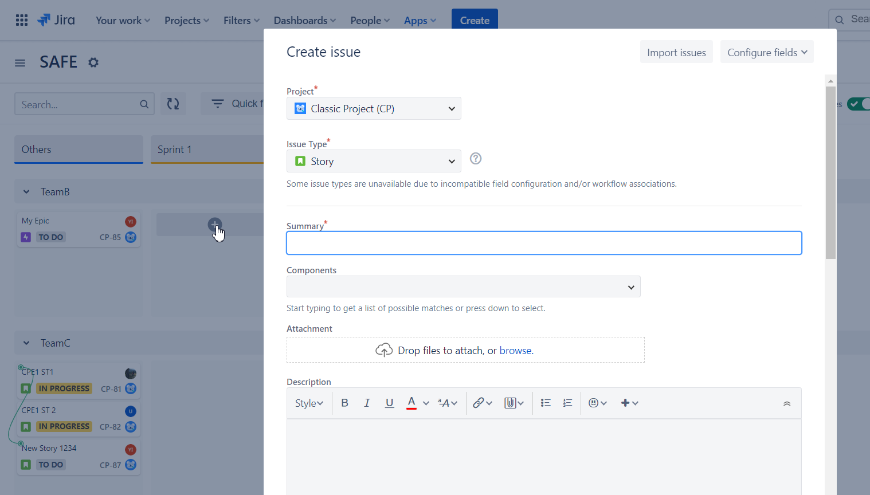The width and height of the screenshot is (870, 495).
Task: Click the board search magnifier icon
Action: tap(144, 104)
